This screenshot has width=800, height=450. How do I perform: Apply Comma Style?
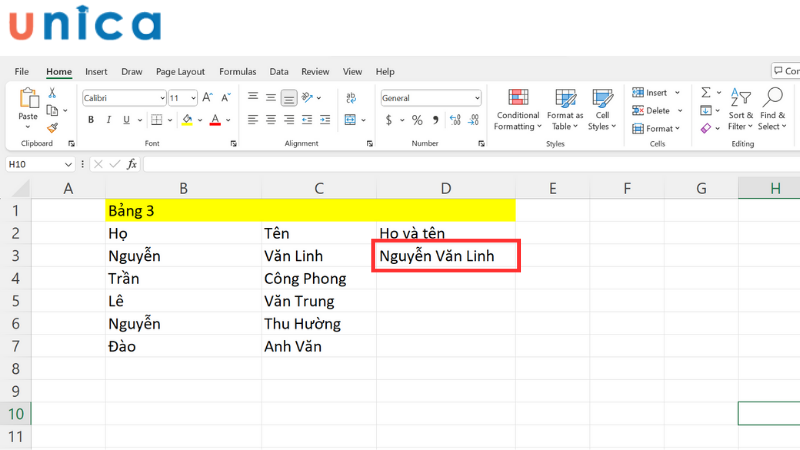(x=435, y=120)
